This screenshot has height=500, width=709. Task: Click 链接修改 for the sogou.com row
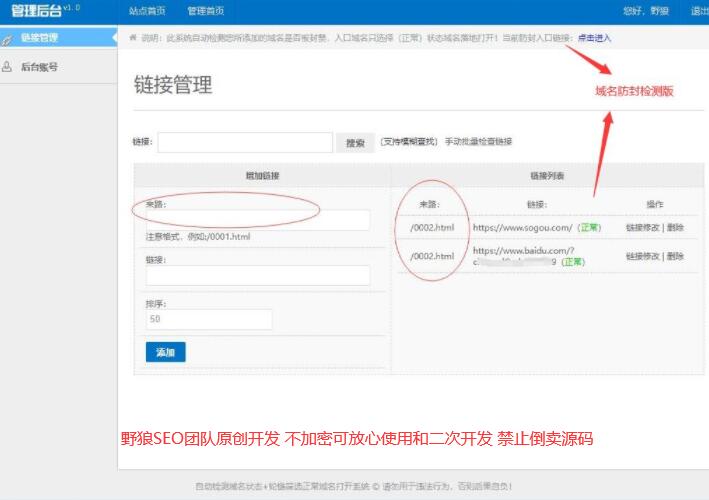643,228
